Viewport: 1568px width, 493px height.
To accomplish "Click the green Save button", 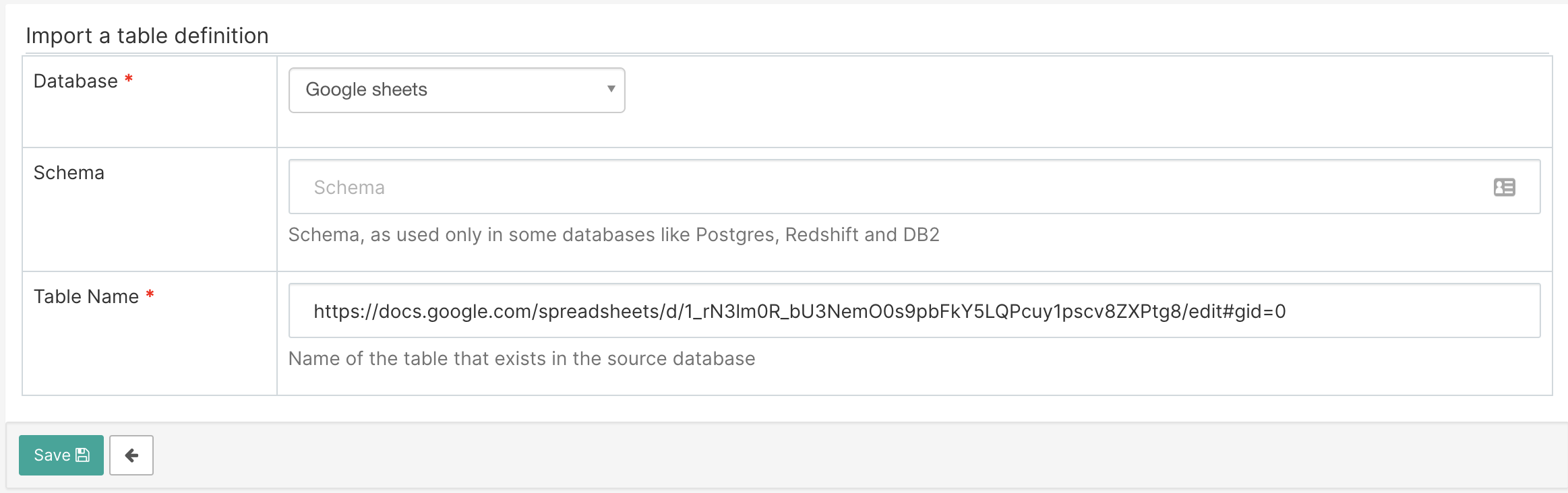I will [x=61, y=455].
